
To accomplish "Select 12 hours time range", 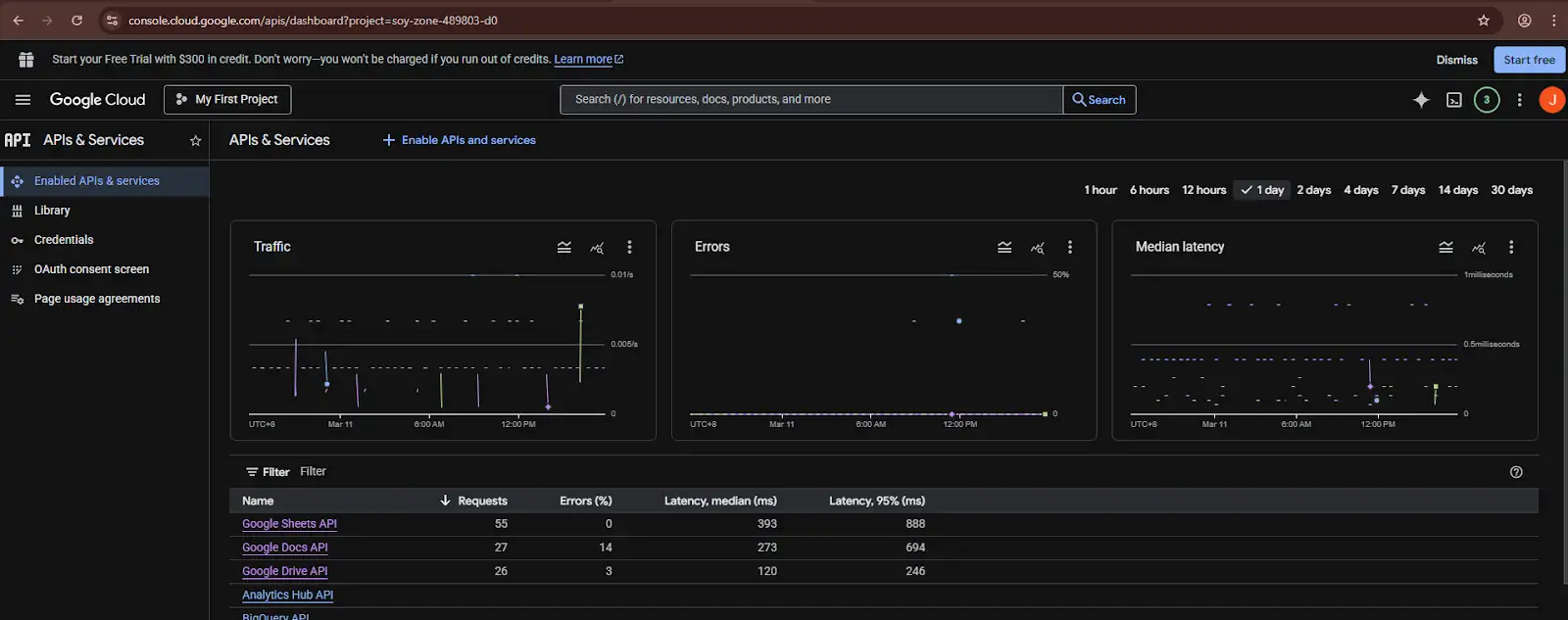I will click(1203, 190).
